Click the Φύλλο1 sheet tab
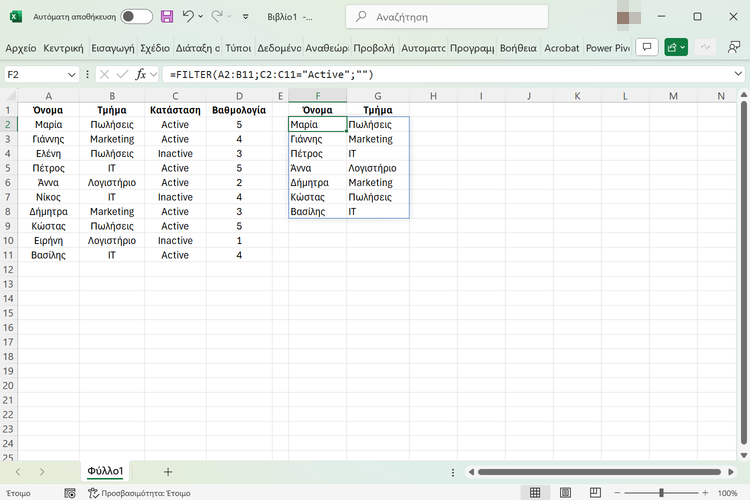Viewport: 750px width, 500px height. 105,471
